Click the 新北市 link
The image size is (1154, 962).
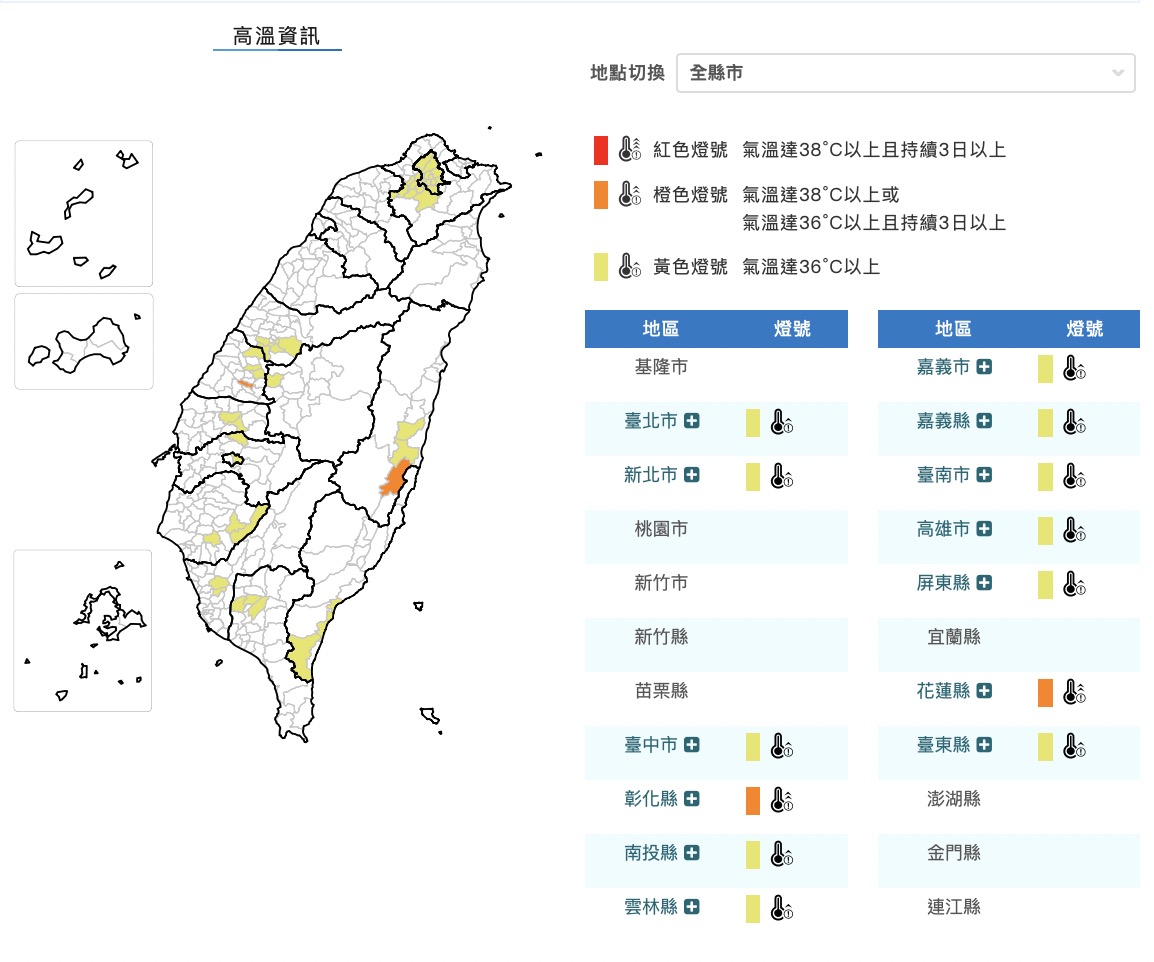click(651, 475)
